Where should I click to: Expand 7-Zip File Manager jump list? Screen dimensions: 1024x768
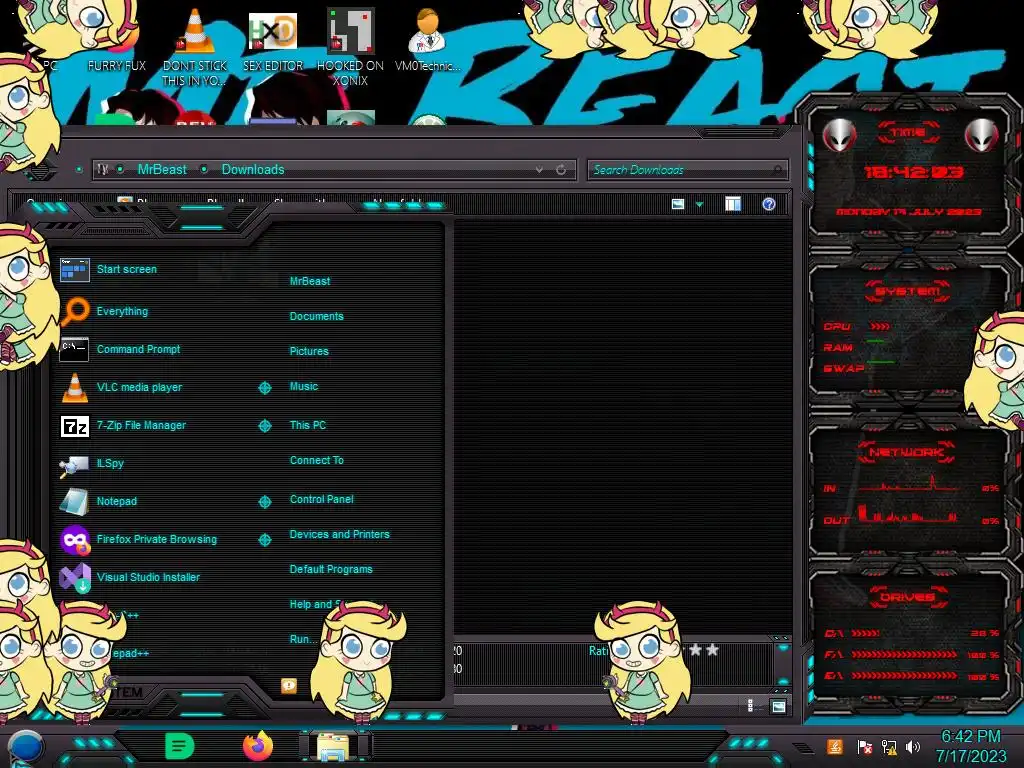tap(264, 426)
